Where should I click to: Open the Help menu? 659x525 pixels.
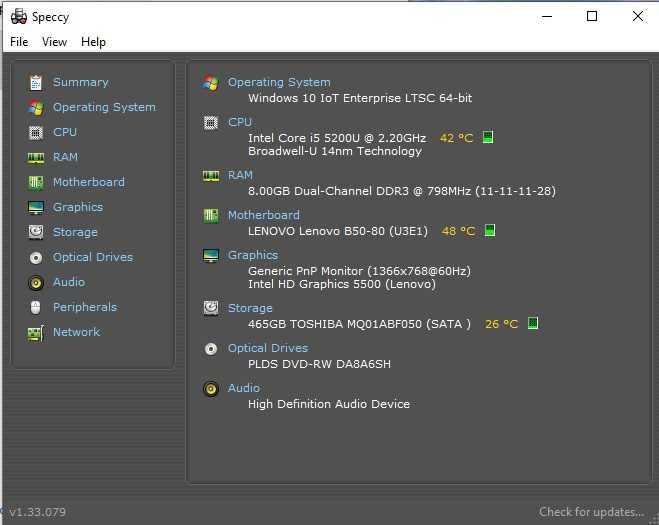pos(93,42)
